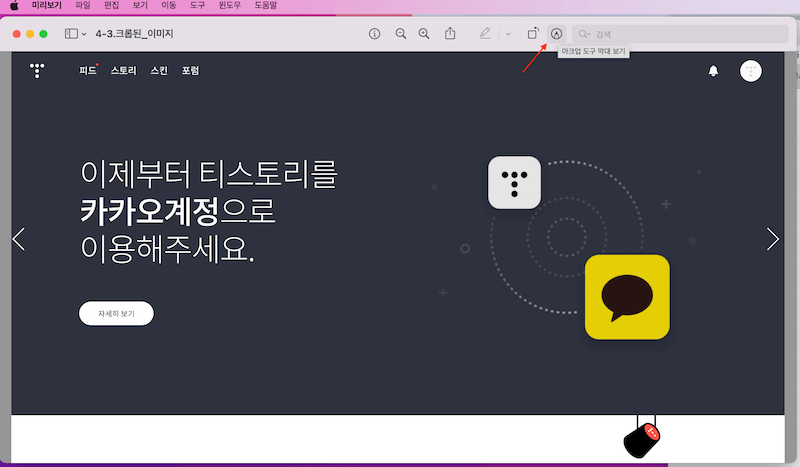Open the 파일 menu
This screenshot has height=467, width=800.
pyautogui.click(x=83, y=5)
